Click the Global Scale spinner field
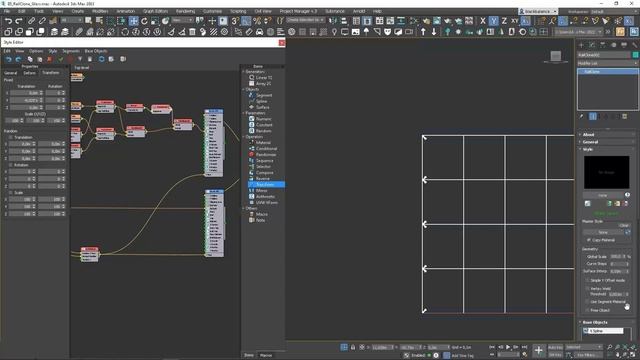 coord(618,256)
